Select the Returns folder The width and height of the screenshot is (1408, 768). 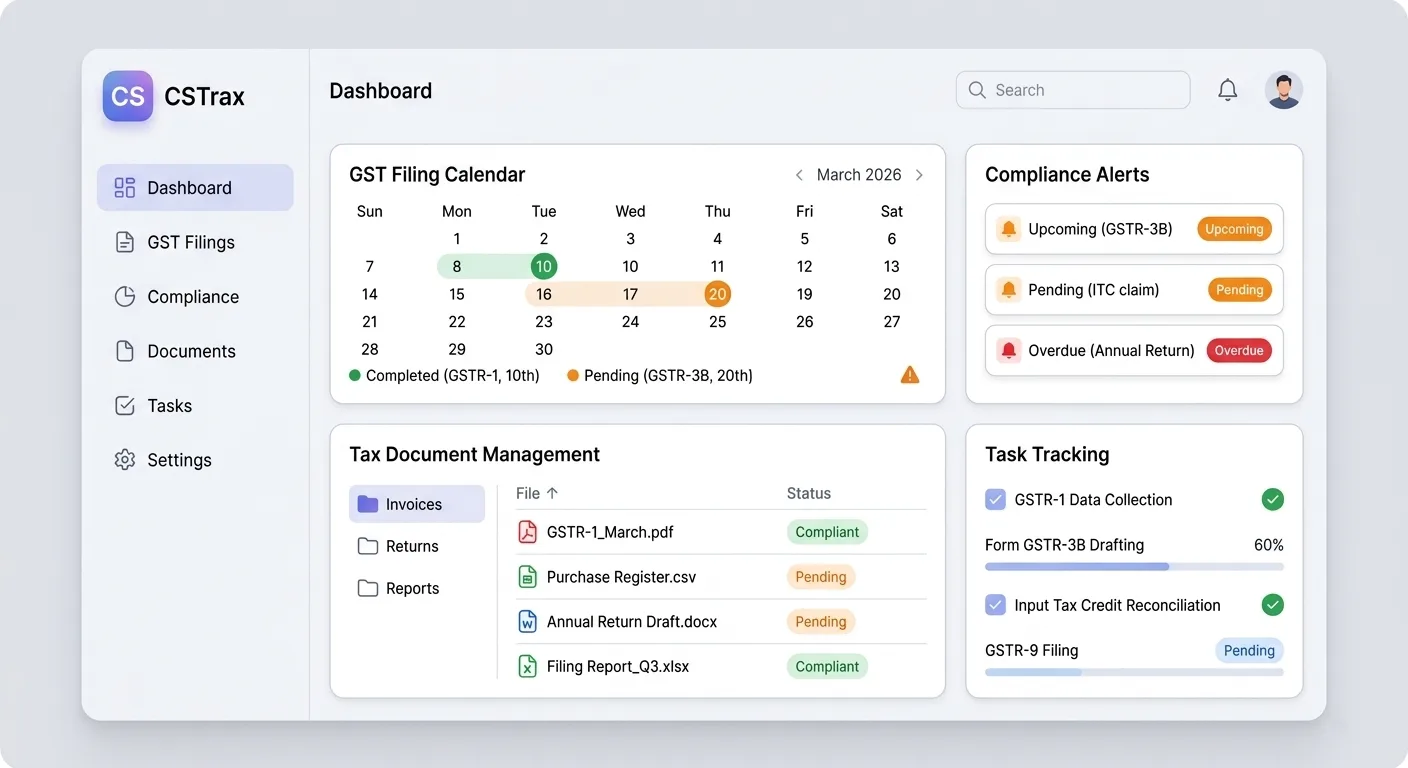(x=411, y=546)
